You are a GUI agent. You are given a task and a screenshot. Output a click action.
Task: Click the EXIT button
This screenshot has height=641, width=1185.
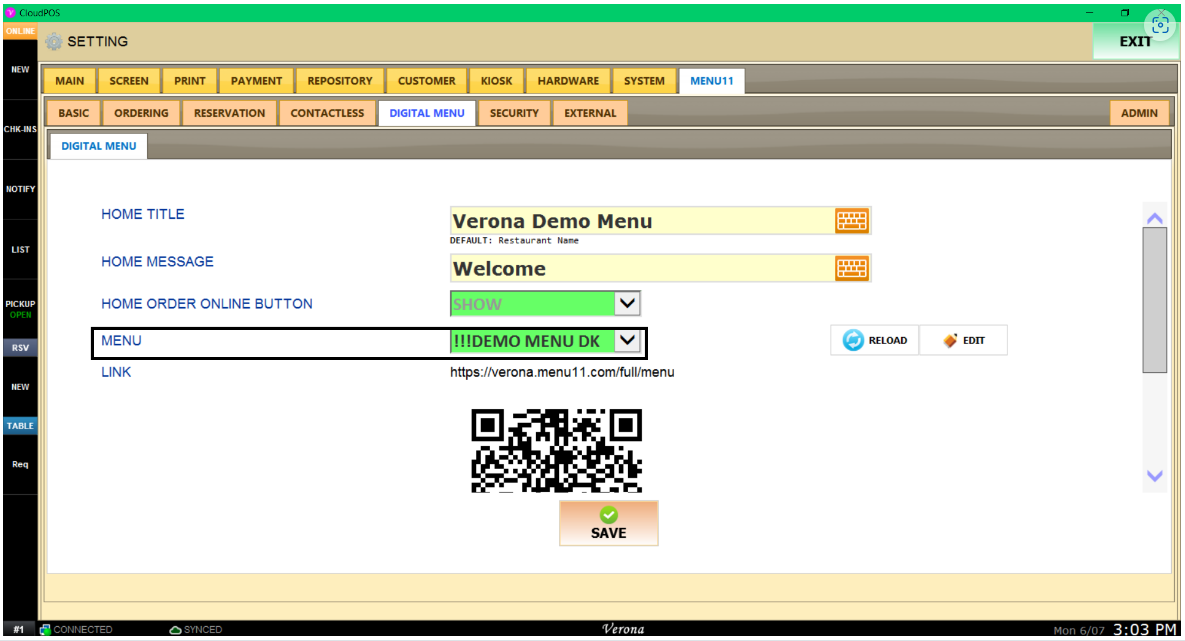click(x=1135, y=42)
